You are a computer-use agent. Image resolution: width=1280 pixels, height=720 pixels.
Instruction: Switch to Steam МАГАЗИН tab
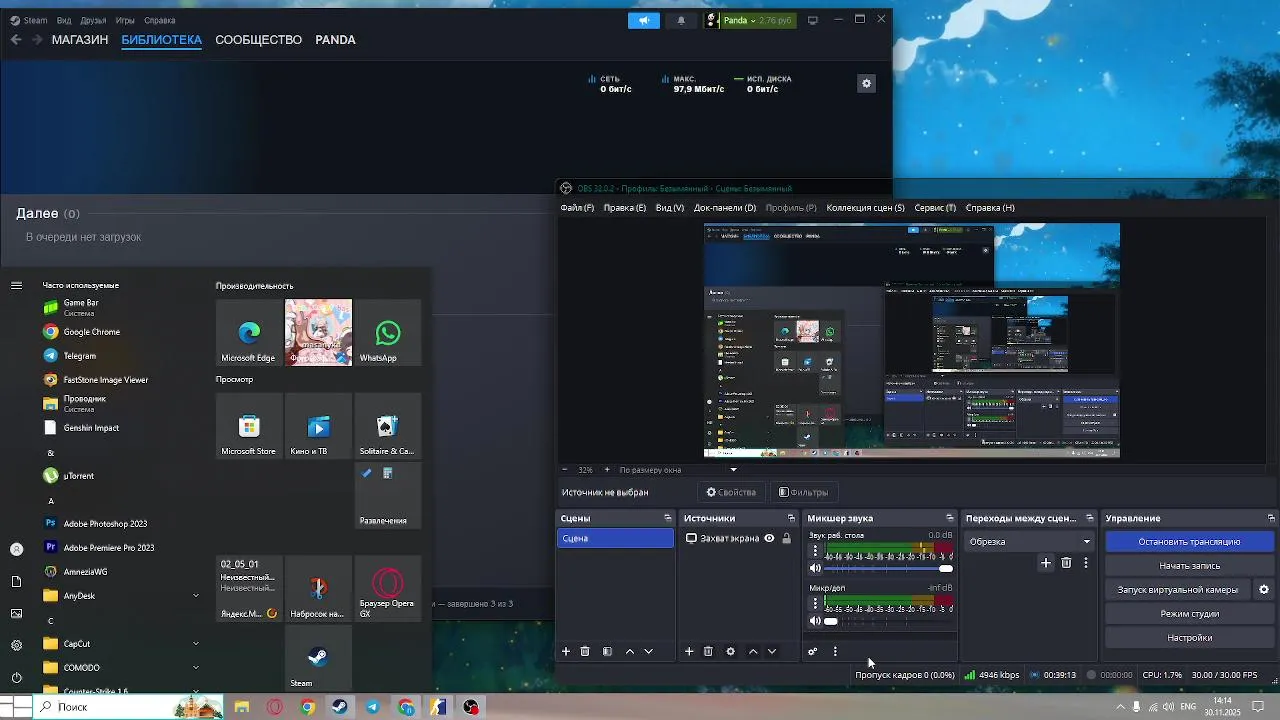tap(80, 40)
